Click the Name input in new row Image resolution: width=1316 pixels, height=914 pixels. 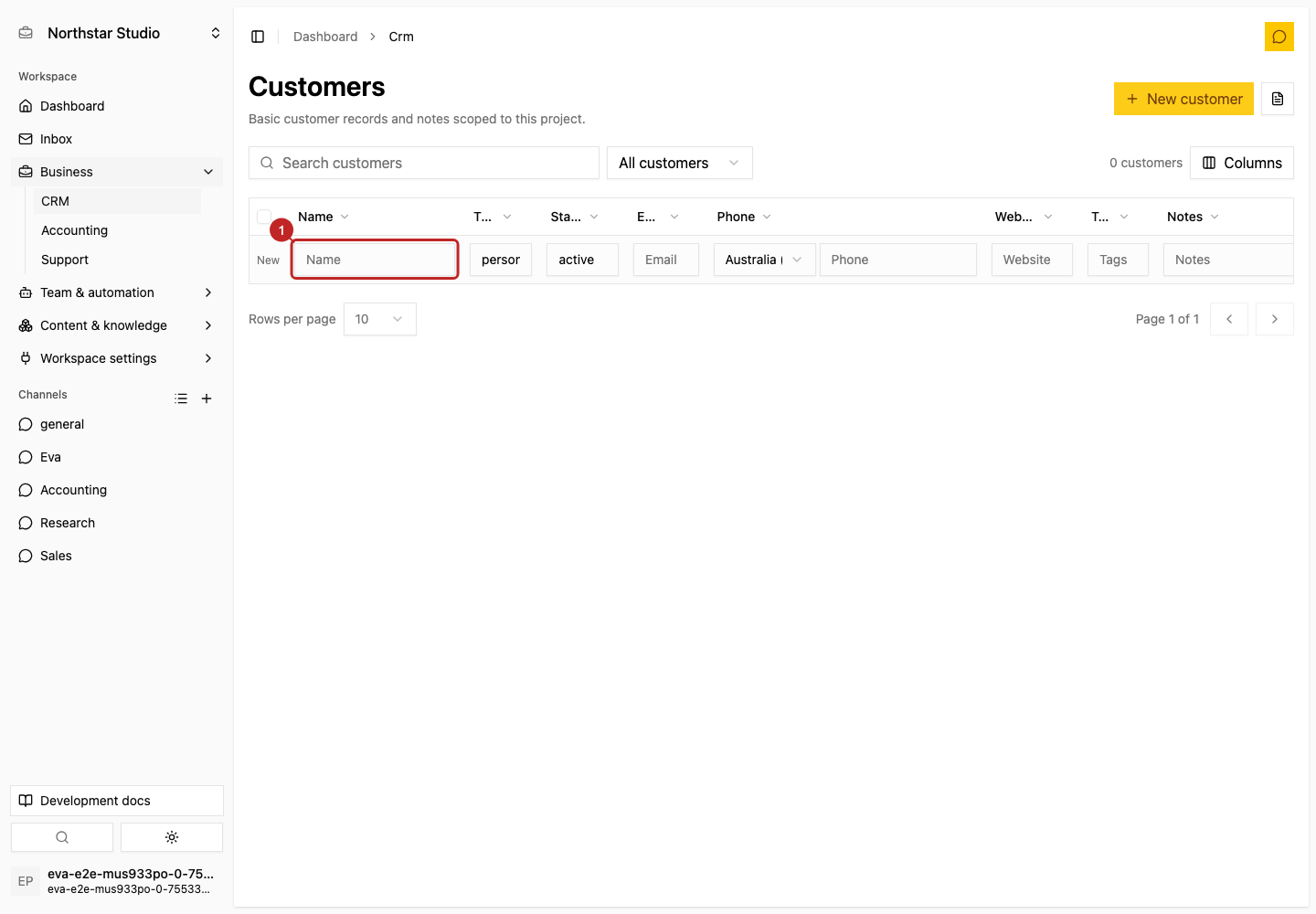point(375,260)
